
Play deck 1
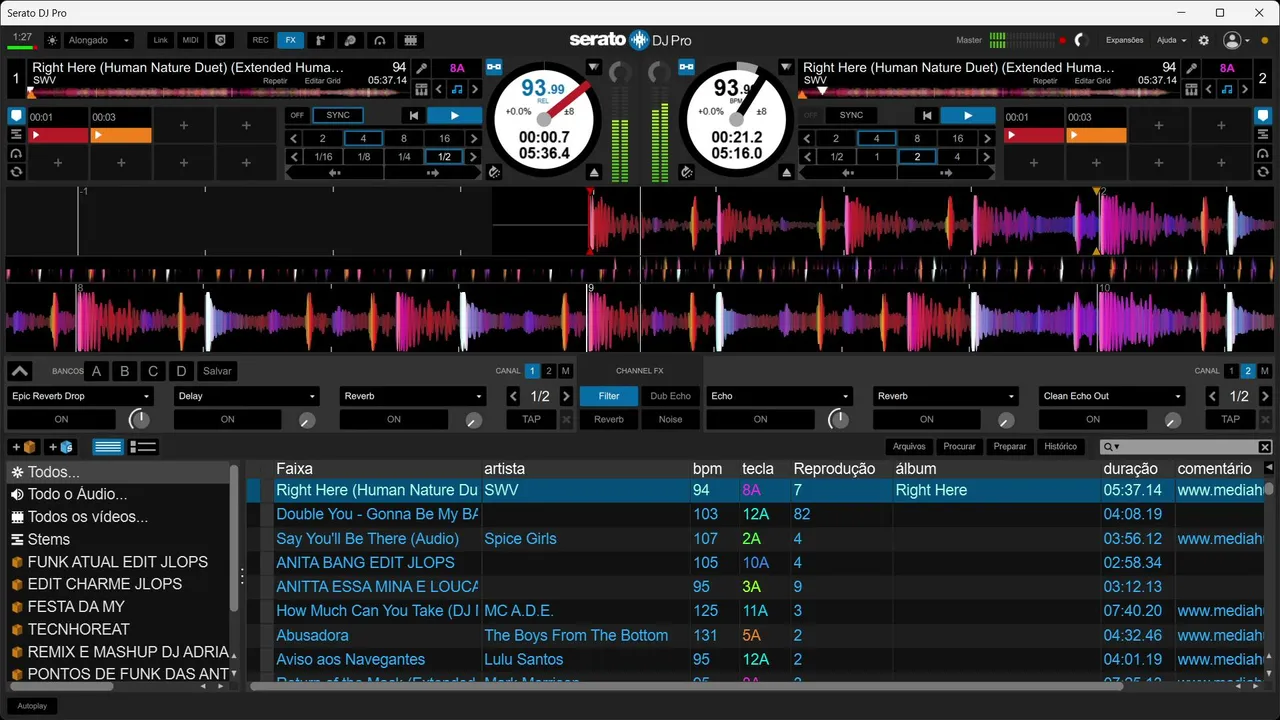pos(454,116)
